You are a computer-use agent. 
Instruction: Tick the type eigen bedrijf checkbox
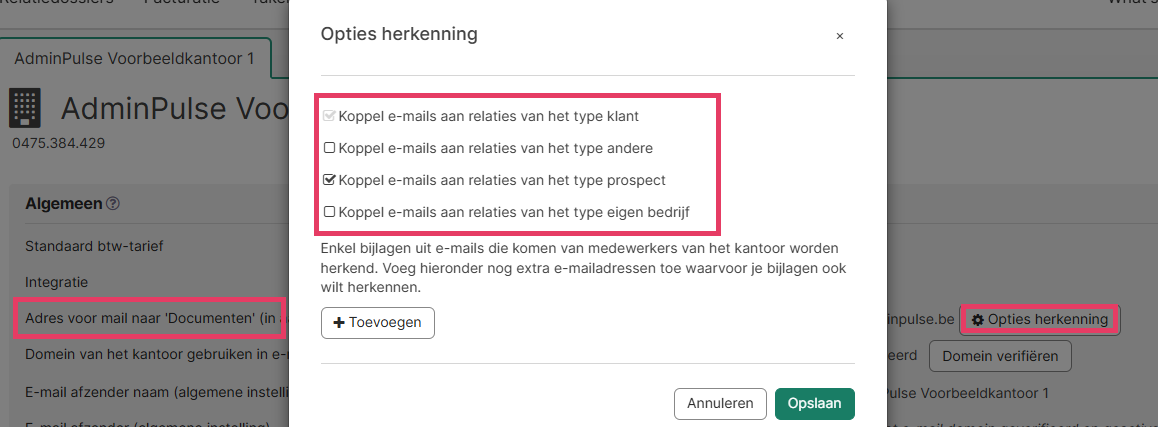(x=329, y=212)
